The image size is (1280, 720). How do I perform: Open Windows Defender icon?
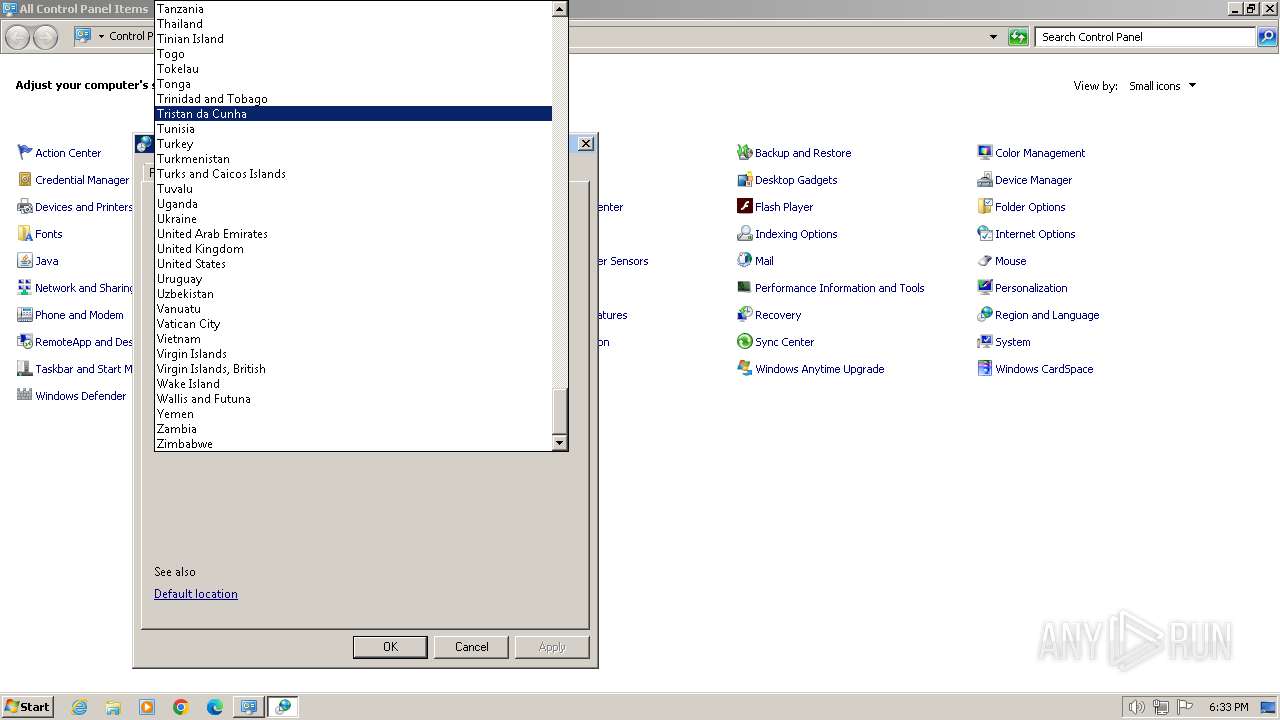[25, 396]
